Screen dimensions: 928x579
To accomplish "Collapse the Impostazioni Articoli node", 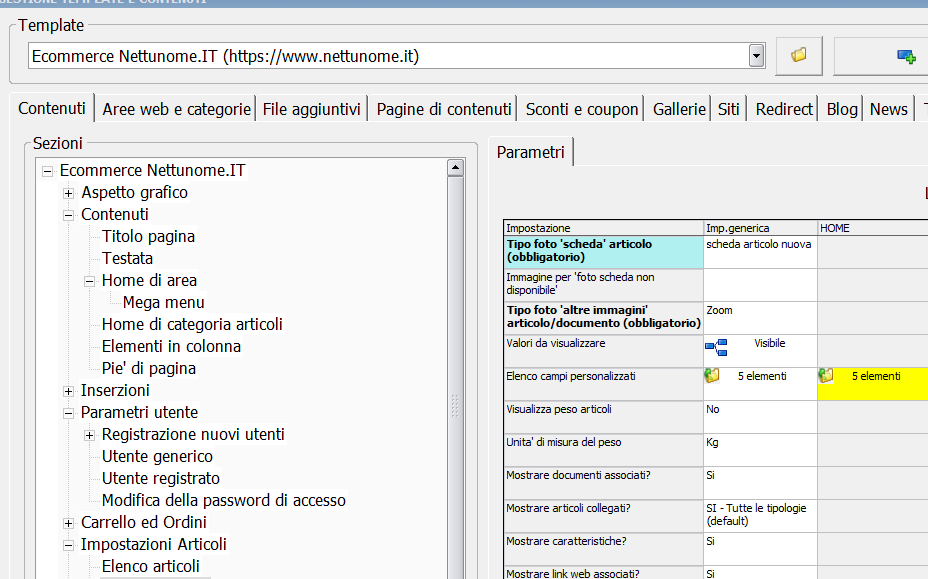I will 69,545.
